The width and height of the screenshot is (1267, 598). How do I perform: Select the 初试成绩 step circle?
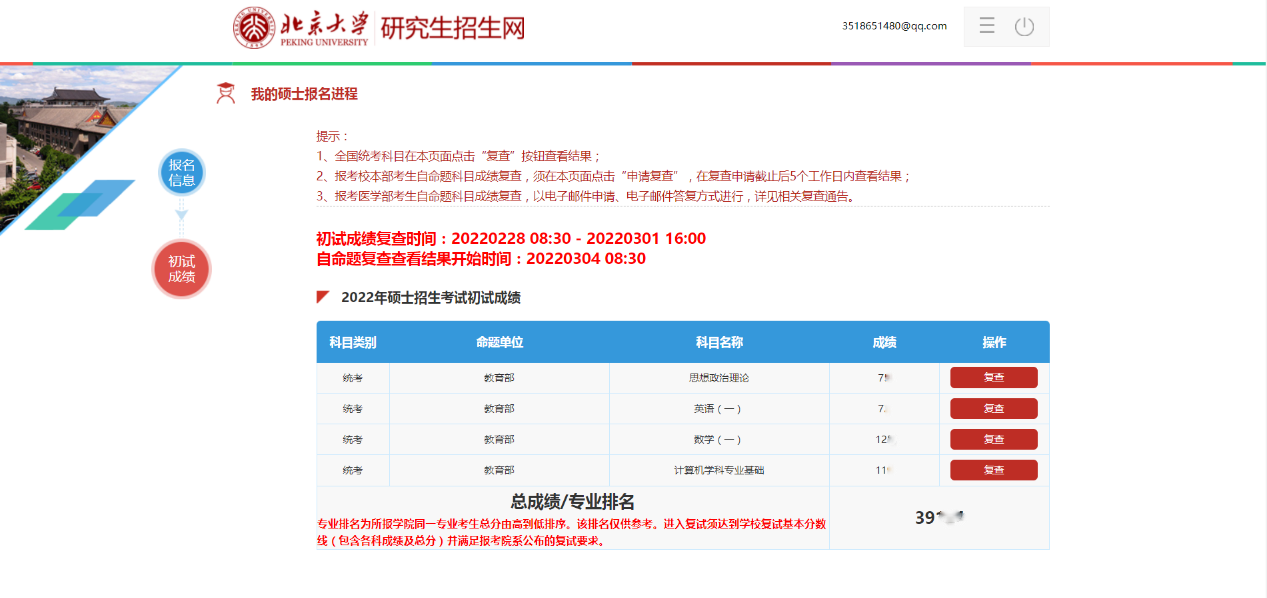(x=182, y=269)
